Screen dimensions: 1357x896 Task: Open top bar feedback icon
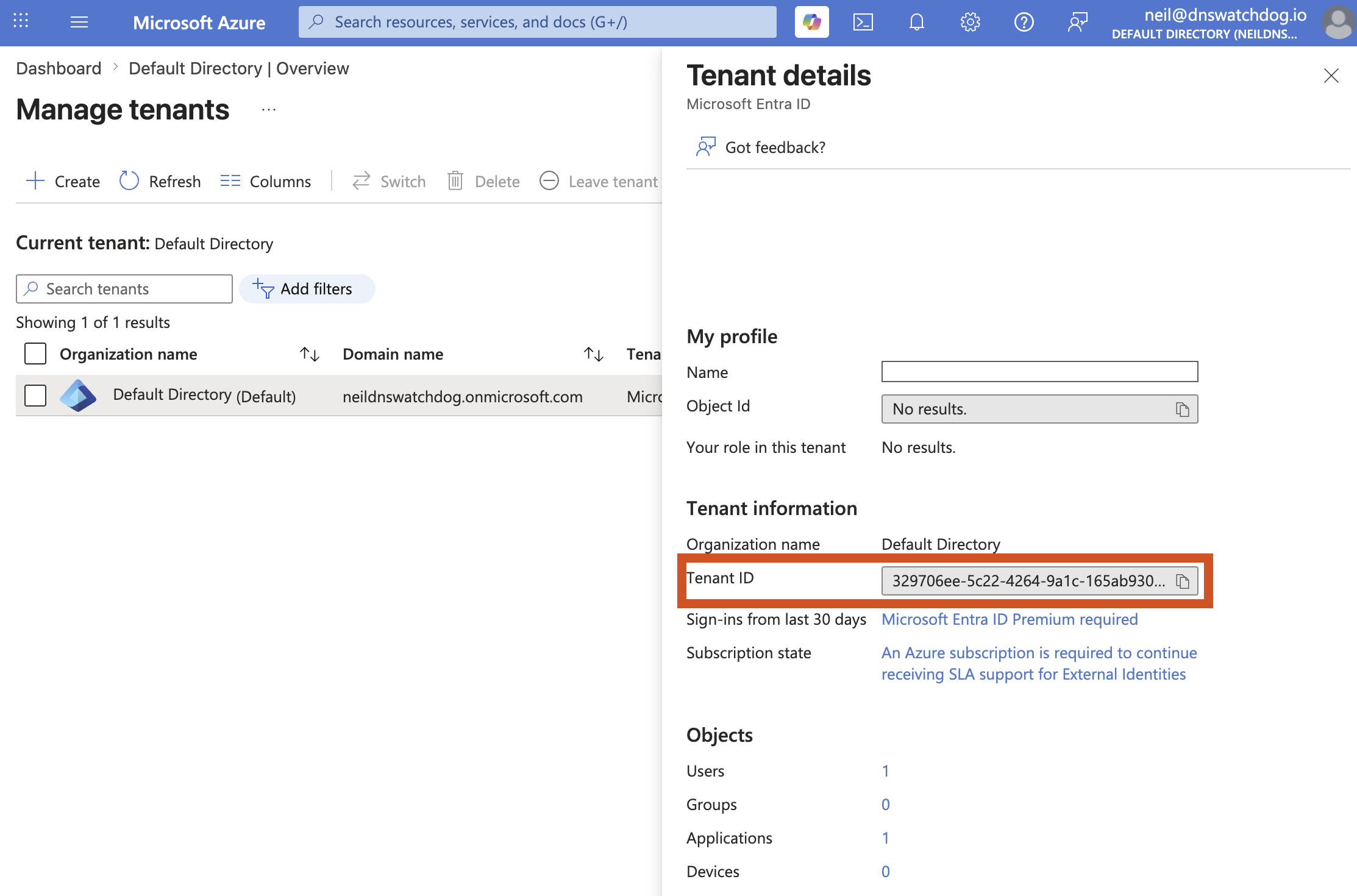coord(1077,23)
